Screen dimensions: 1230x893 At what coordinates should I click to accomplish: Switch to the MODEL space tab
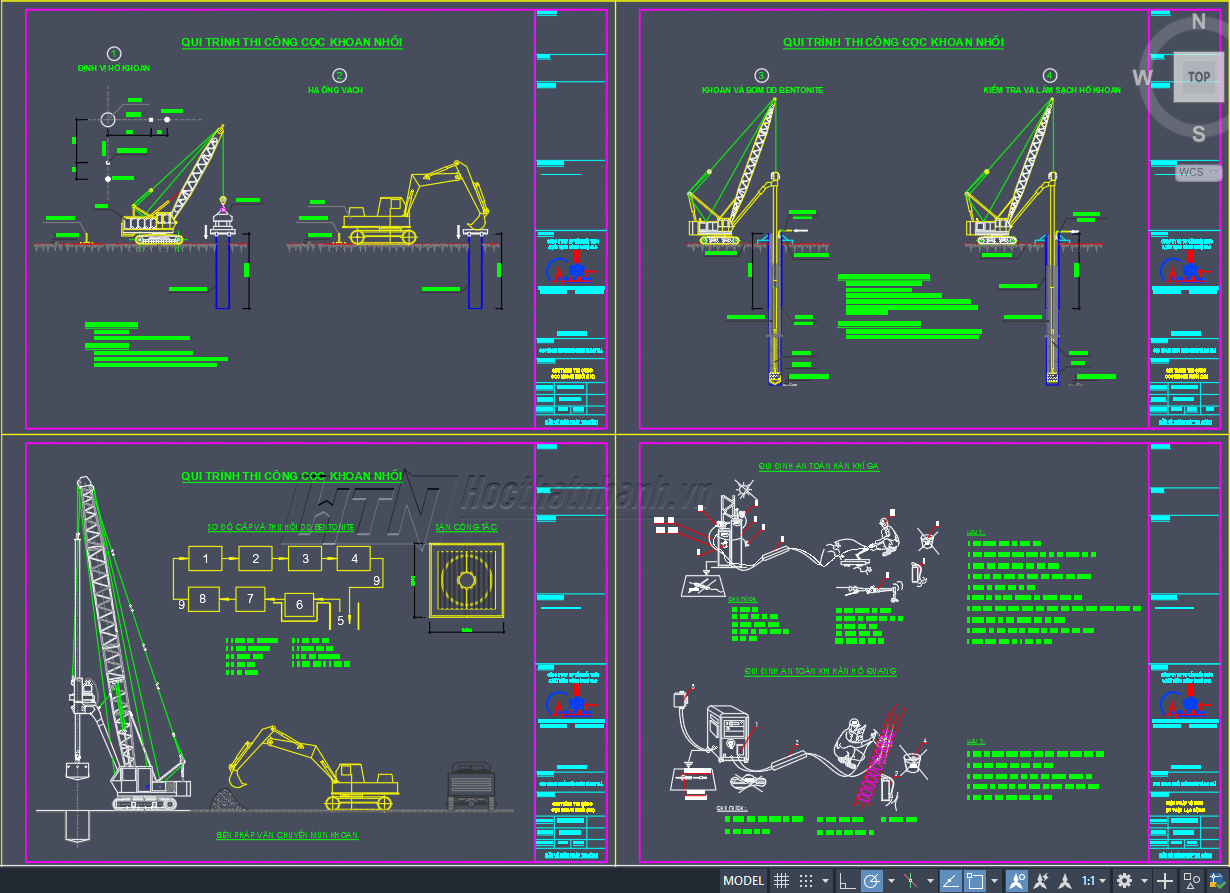point(743,881)
